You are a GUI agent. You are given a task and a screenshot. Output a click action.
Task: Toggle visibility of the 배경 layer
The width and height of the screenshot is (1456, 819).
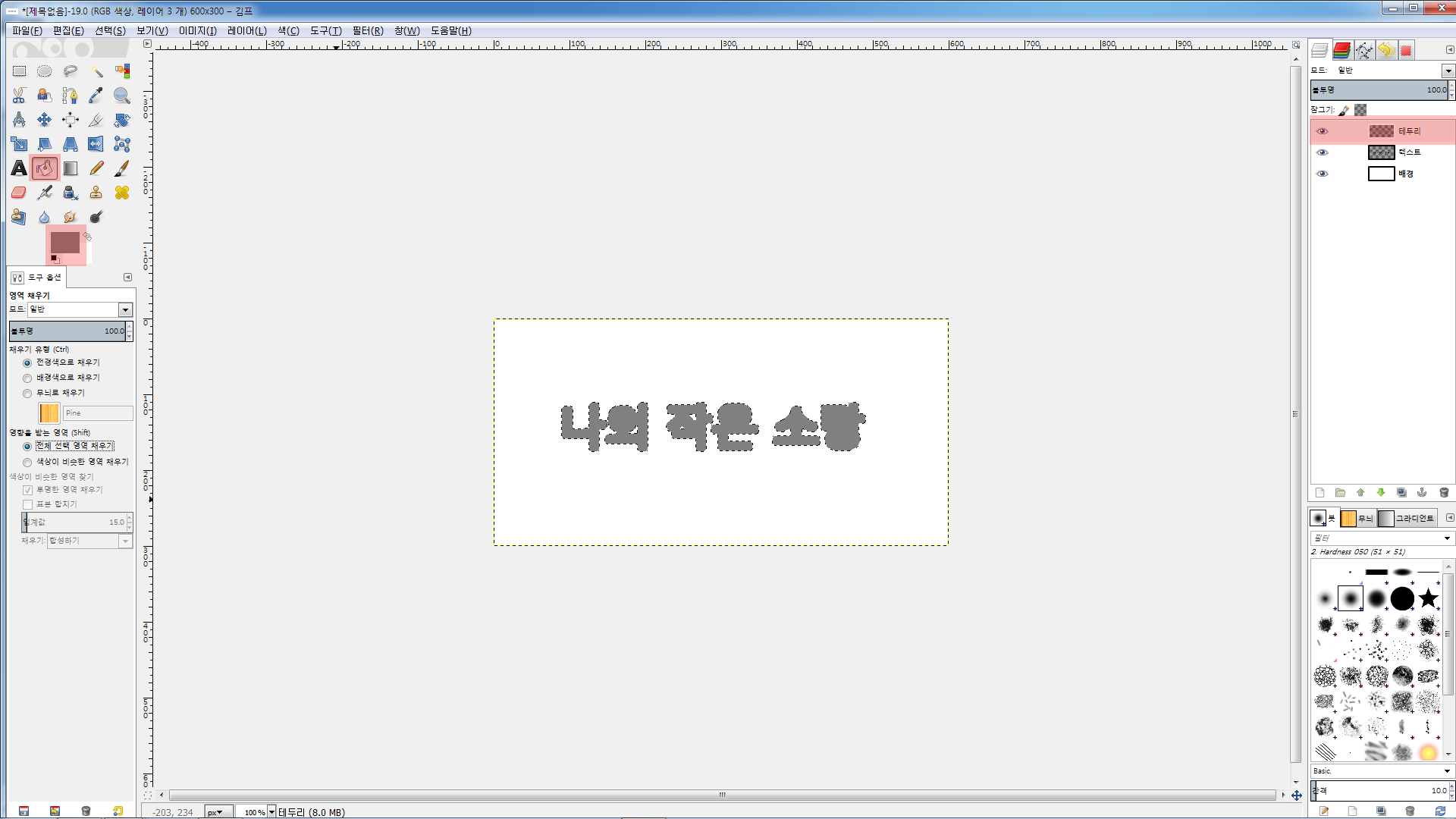1323,174
